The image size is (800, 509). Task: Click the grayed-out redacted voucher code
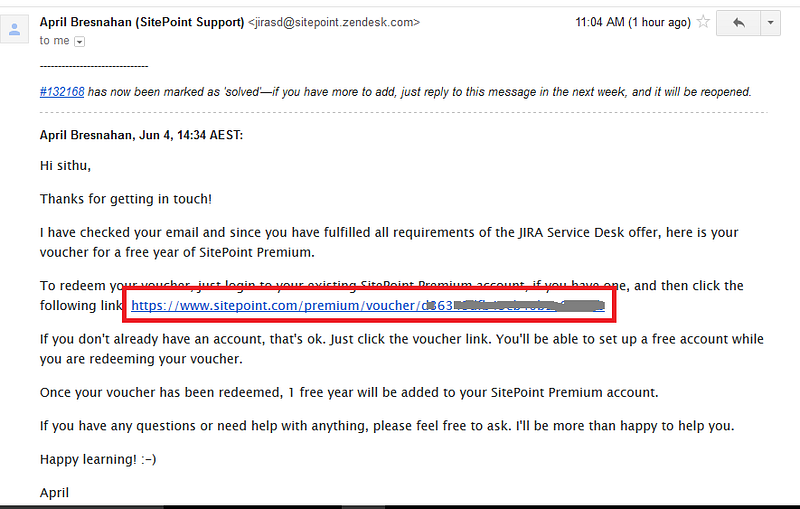coord(528,306)
